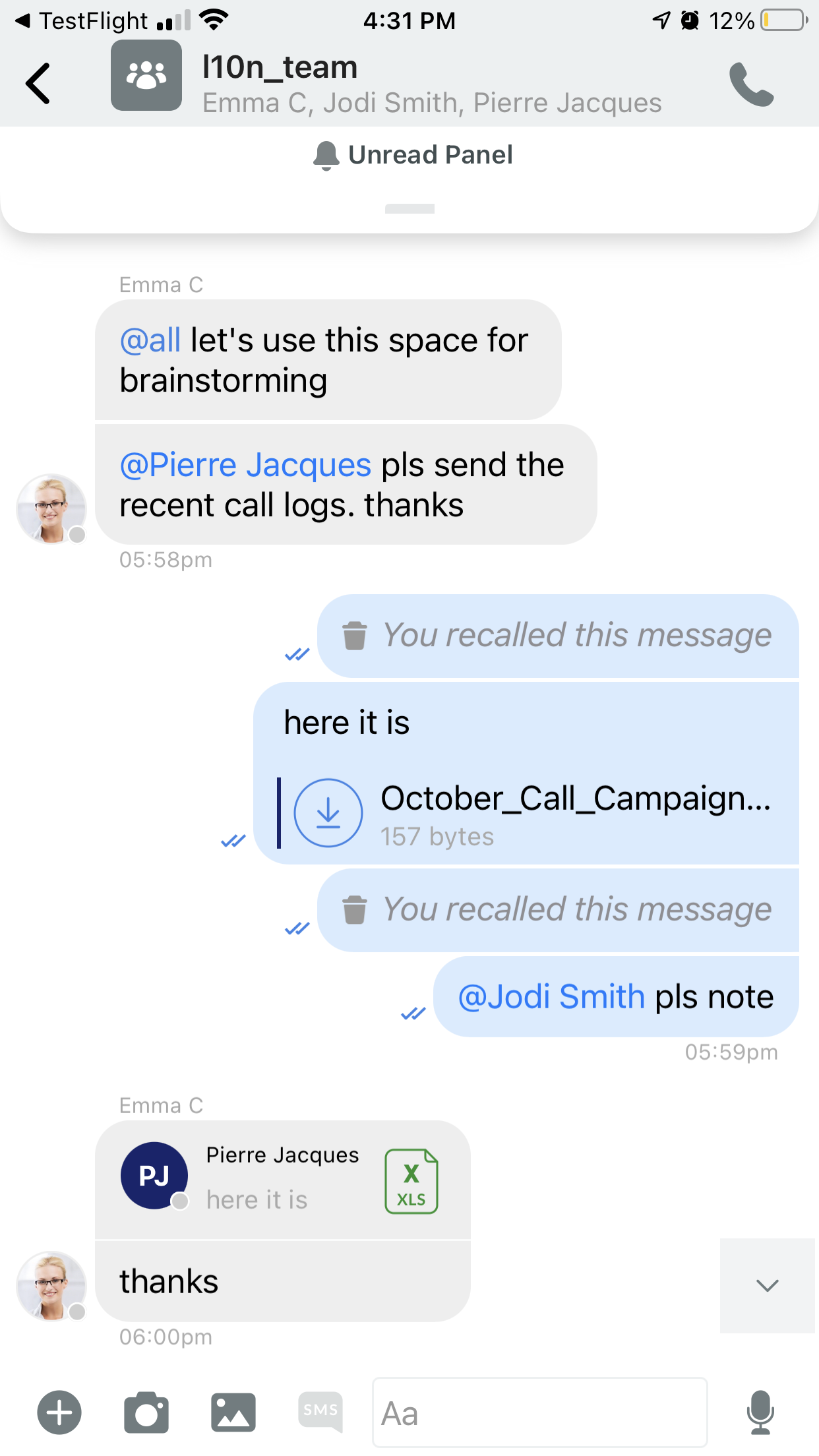
Task: Tap the @all mention link
Action: (150, 340)
